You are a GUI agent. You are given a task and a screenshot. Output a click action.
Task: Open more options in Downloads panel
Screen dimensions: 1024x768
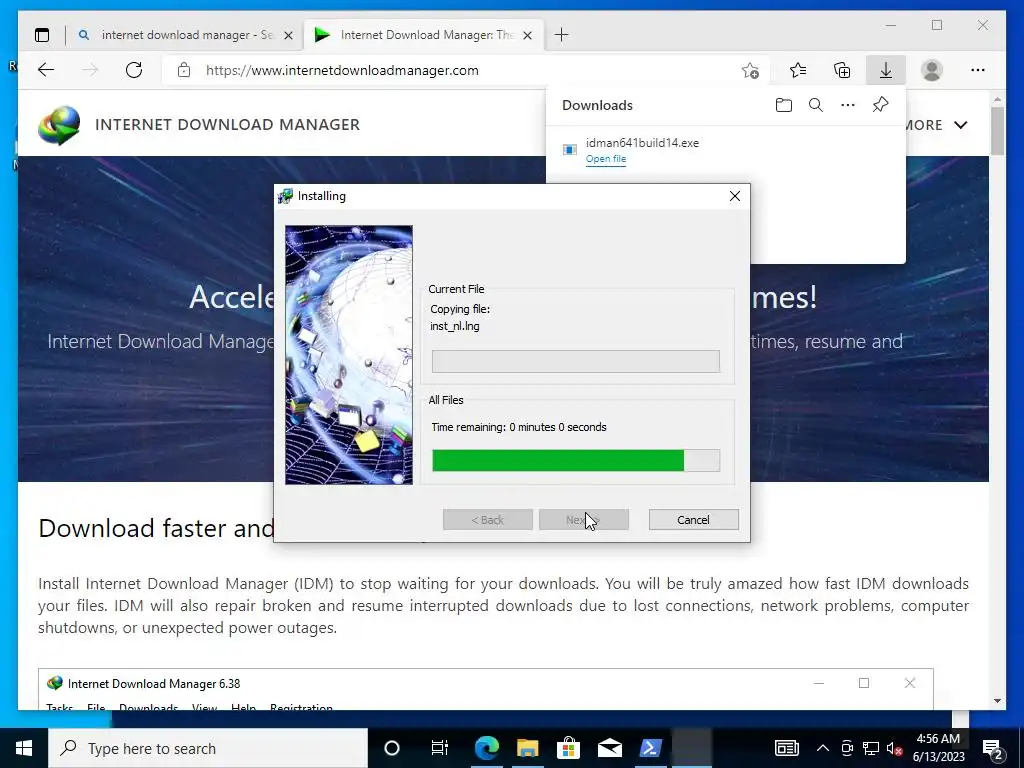[x=848, y=105]
